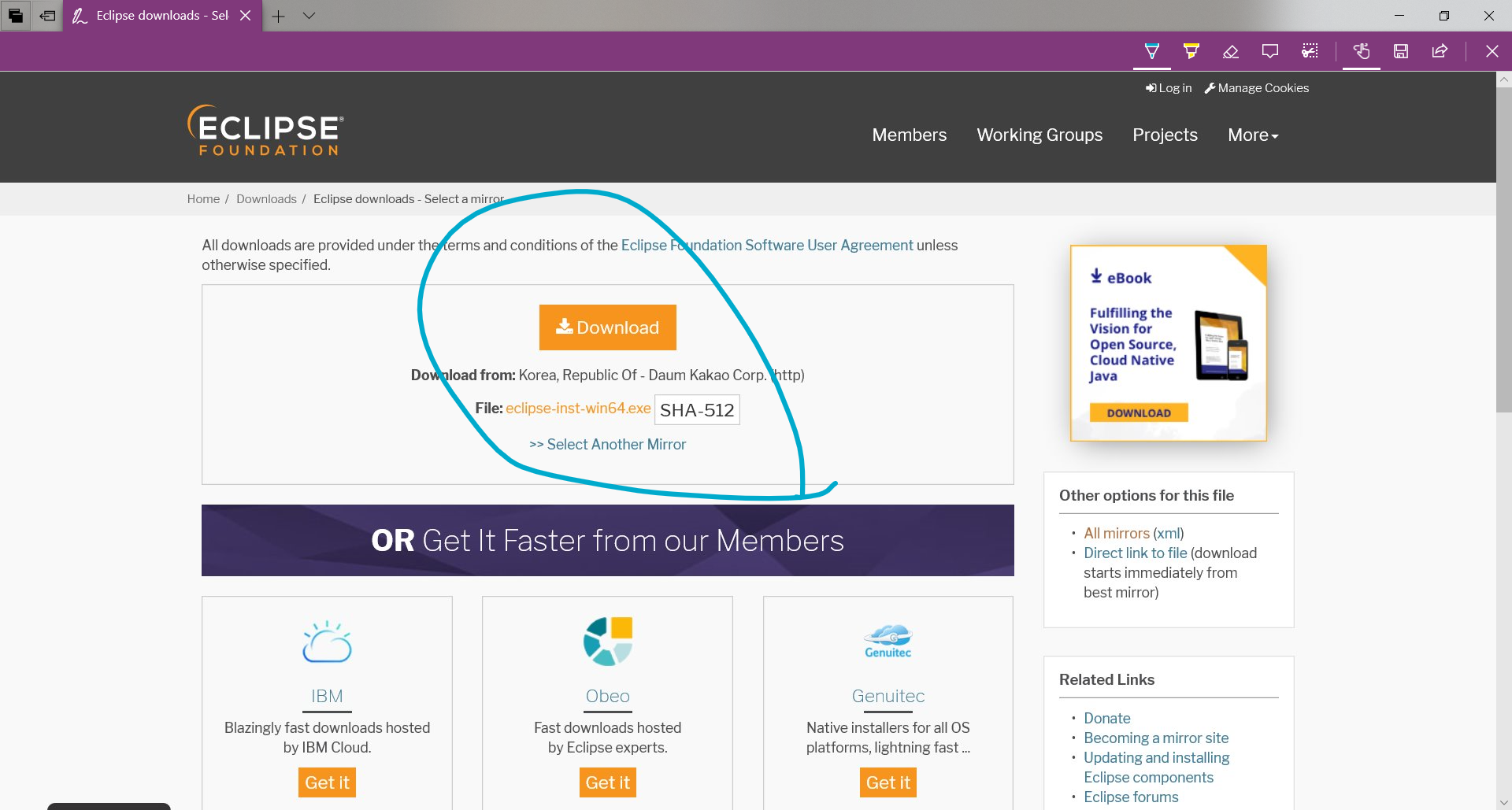Image resolution: width=1512 pixels, height=810 pixels.
Task: Open Direct link to file
Action: click(x=1135, y=553)
